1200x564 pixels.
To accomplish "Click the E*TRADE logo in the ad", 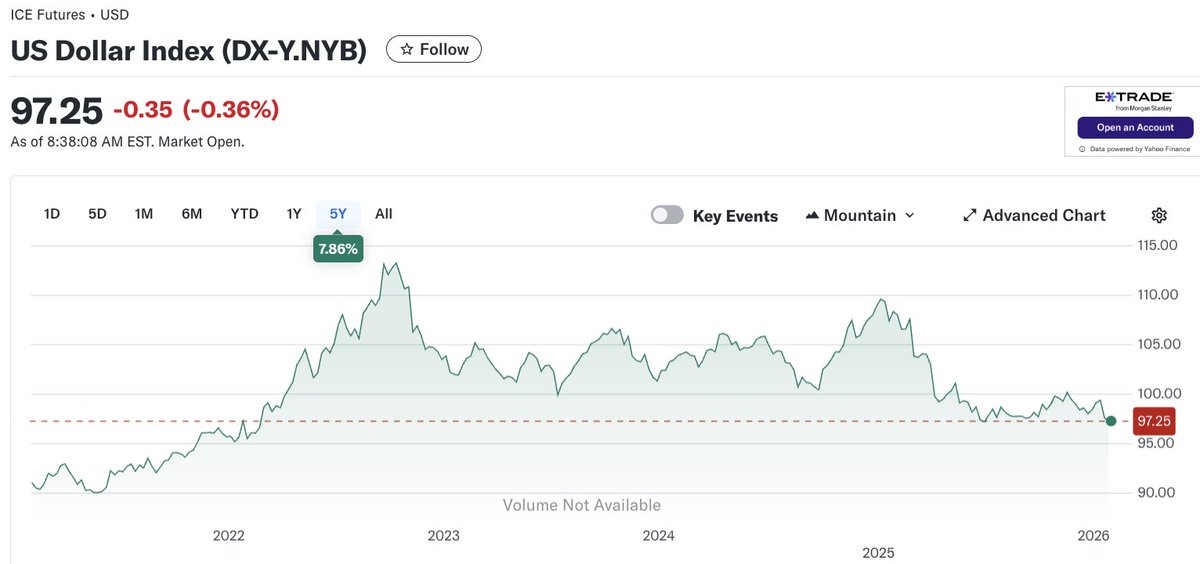I will pyautogui.click(x=1133, y=100).
